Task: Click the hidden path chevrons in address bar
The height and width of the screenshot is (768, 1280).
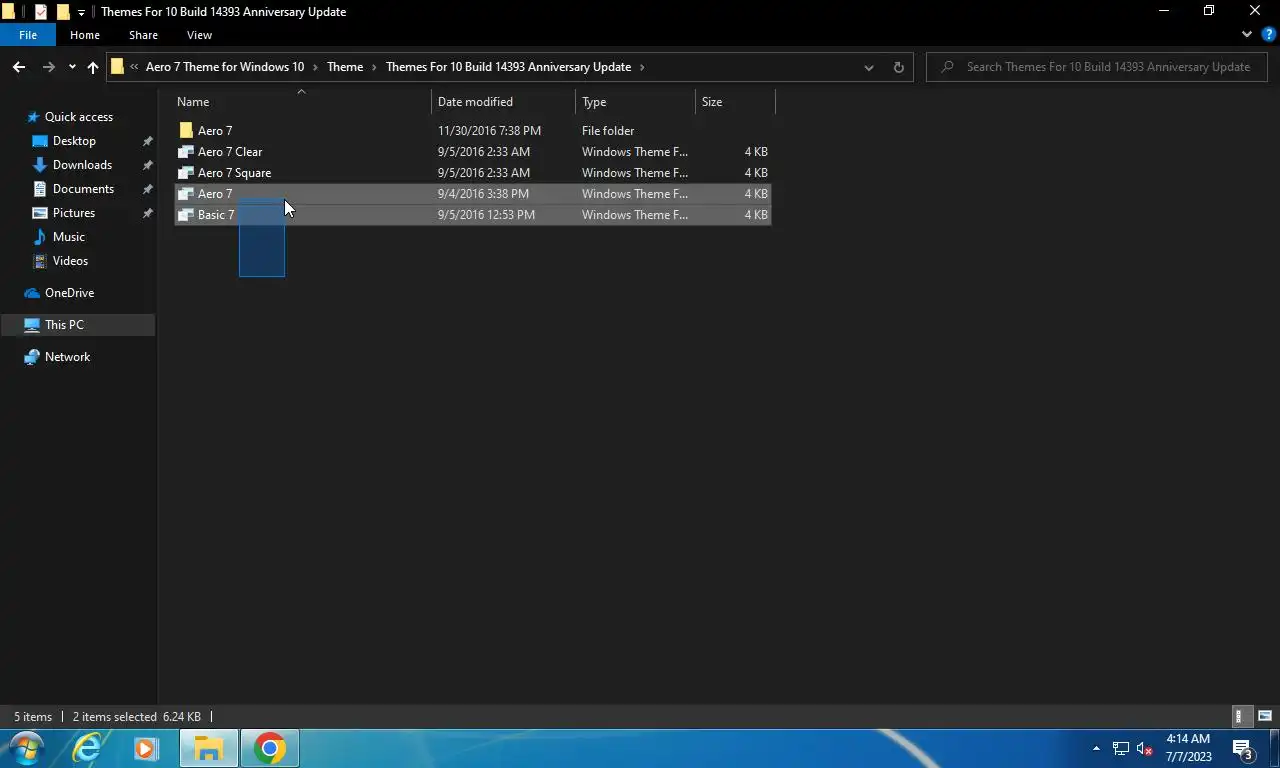Action: pos(134,67)
